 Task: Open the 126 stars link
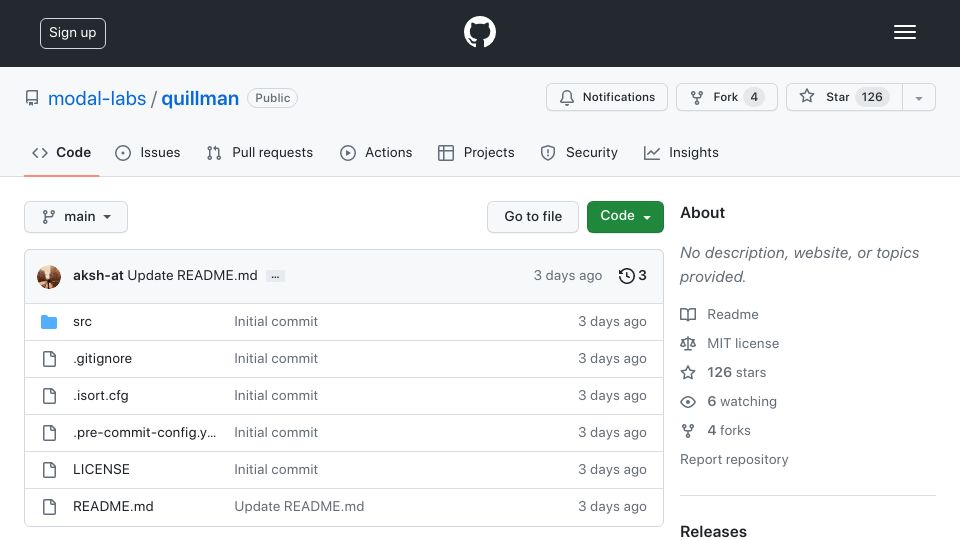(x=737, y=372)
